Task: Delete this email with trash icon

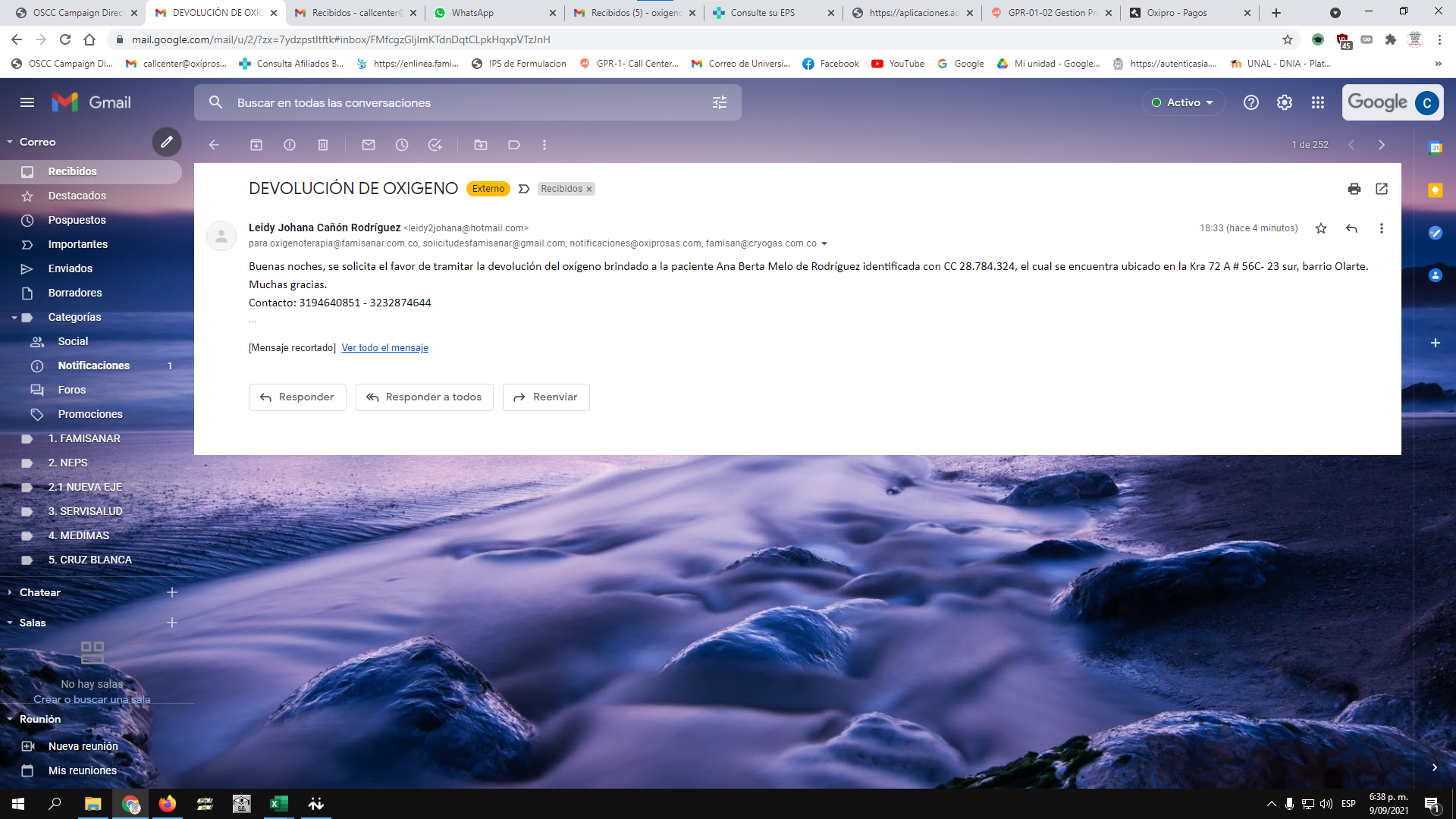Action: click(323, 145)
